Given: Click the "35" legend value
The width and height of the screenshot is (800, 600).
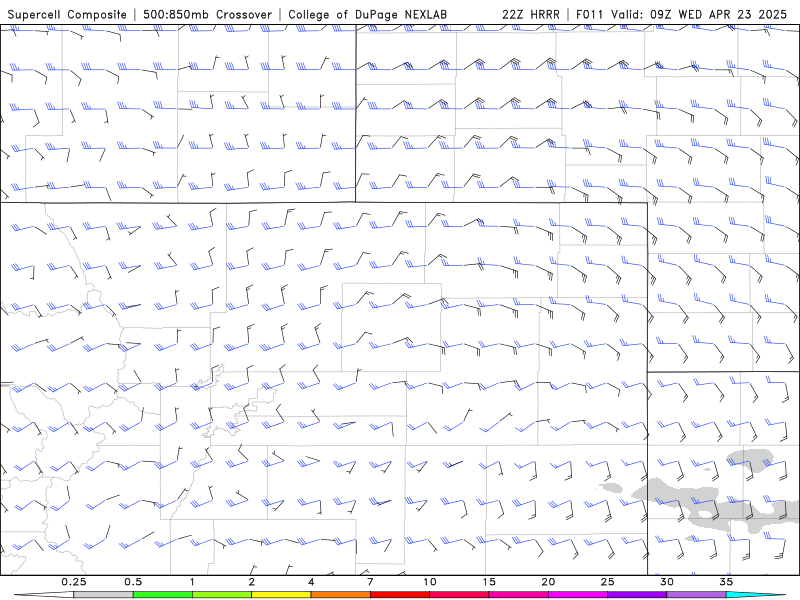Looking at the screenshot, I should [x=726, y=582].
